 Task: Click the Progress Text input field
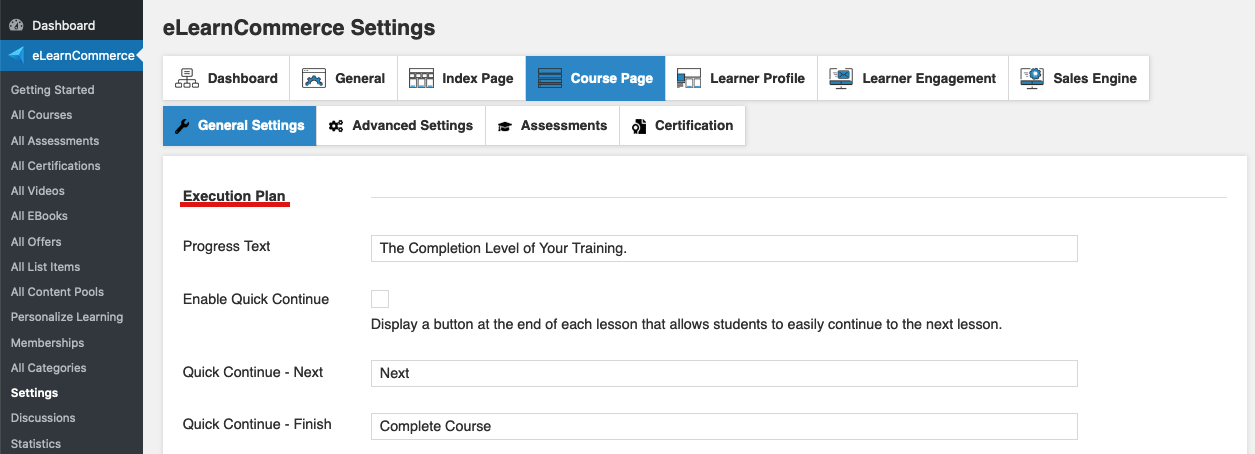coord(724,248)
